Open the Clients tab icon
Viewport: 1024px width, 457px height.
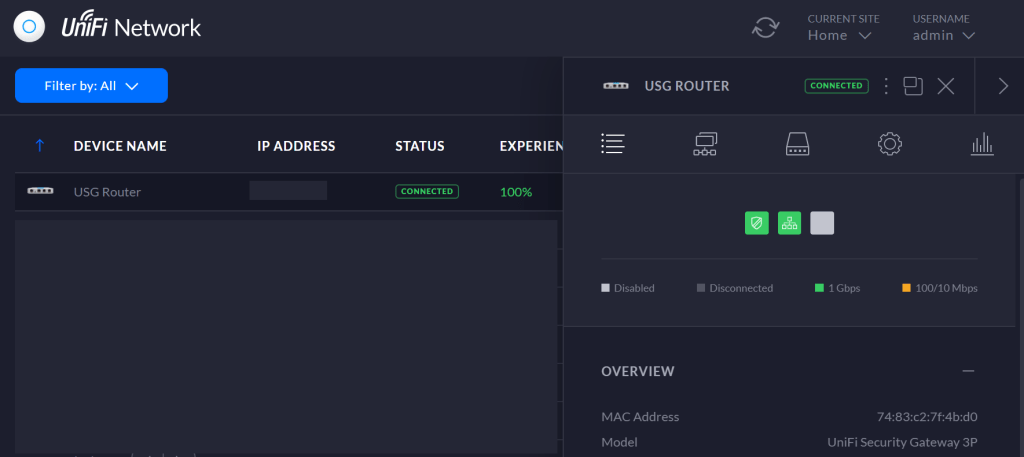pyautogui.click(x=705, y=144)
